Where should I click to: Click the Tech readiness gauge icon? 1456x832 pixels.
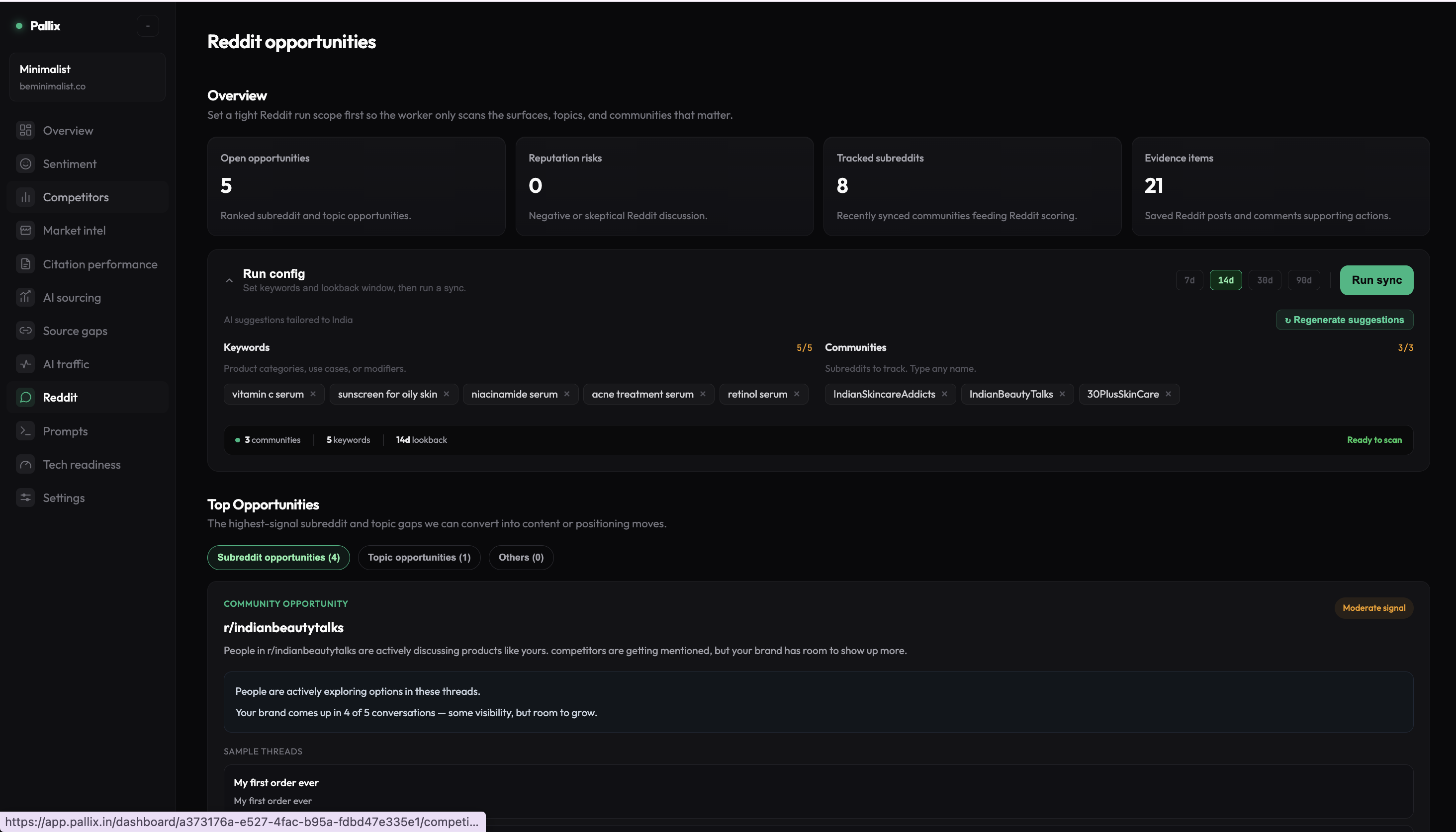[x=26, y=464]
